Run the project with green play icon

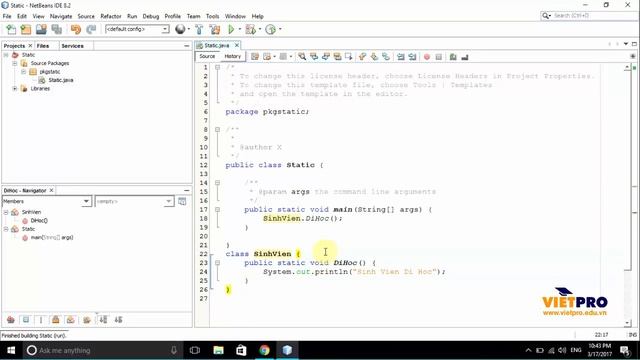tap(231, 29)
